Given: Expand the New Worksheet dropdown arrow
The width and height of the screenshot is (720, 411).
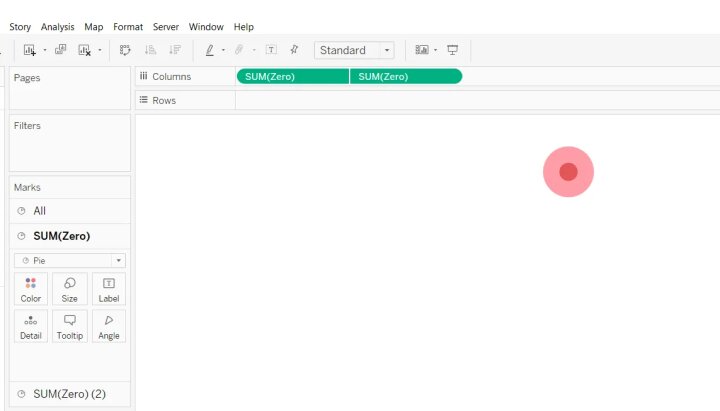Looking at the screenshot, I should 45,50.
